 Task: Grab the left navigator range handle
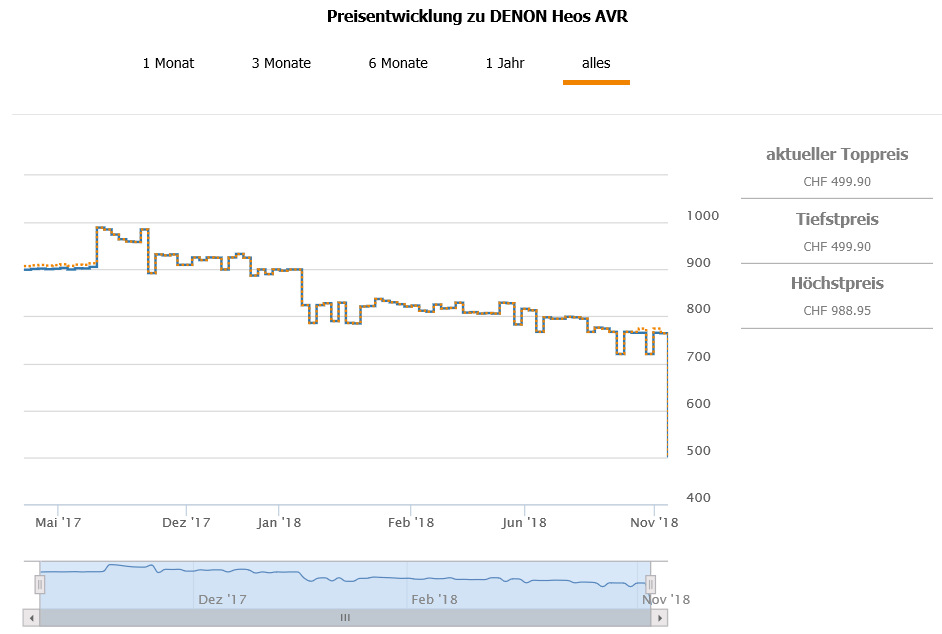40,584
